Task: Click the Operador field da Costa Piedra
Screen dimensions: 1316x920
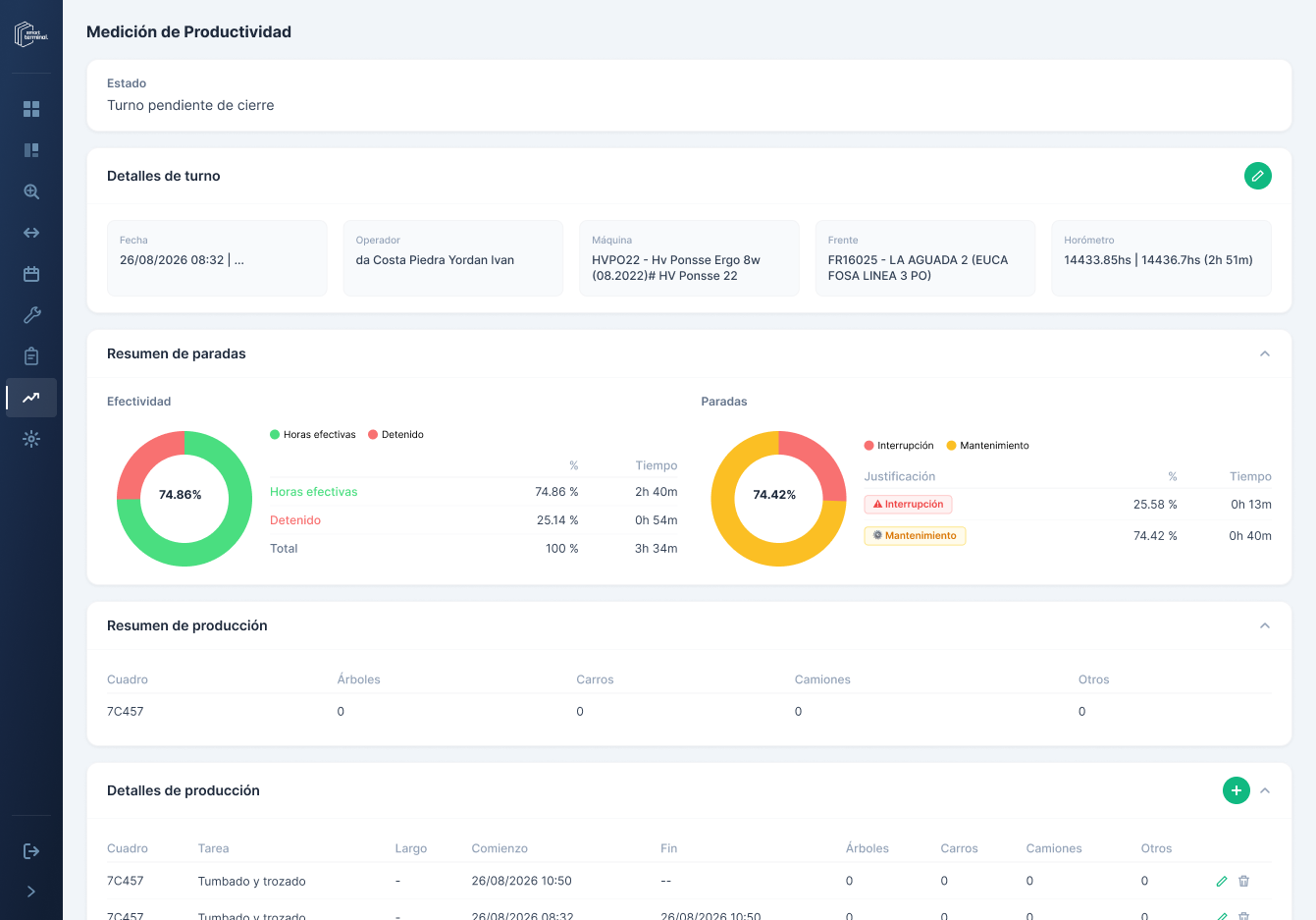Action: [x=453, y=258]
